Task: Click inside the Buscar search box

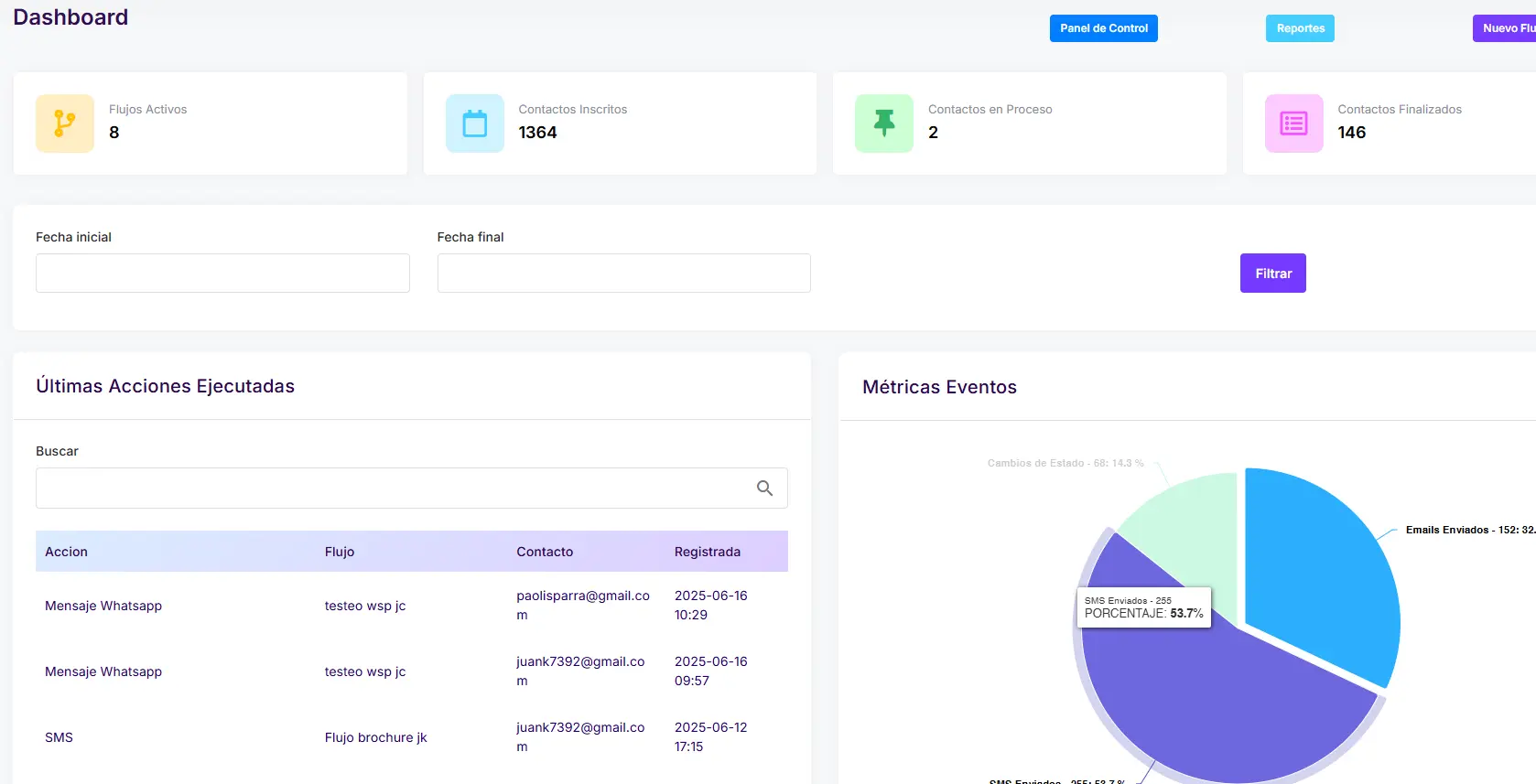Action: coord(394,489)
